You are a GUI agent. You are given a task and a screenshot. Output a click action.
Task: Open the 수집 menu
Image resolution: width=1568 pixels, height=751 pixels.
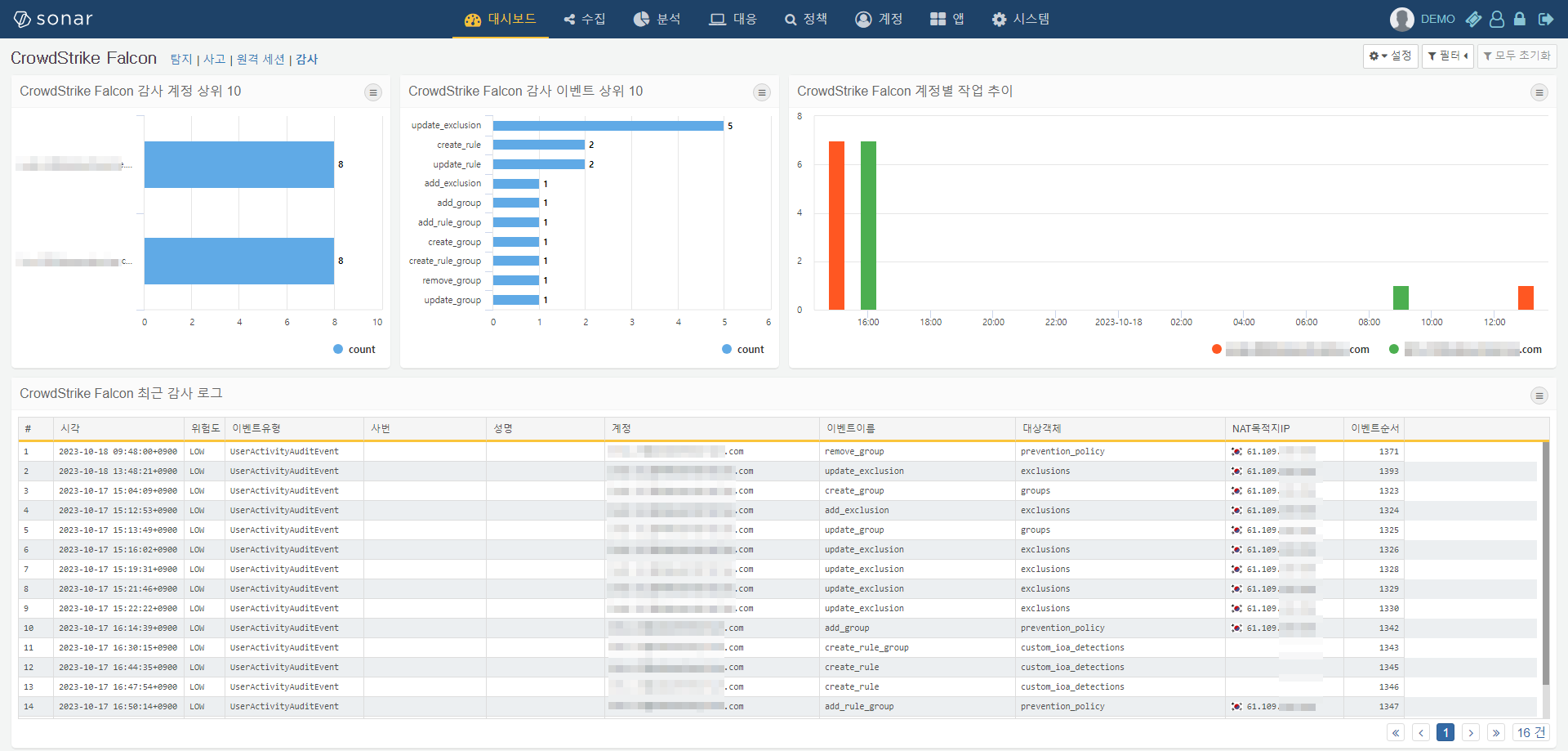click(x=585, y=19)
